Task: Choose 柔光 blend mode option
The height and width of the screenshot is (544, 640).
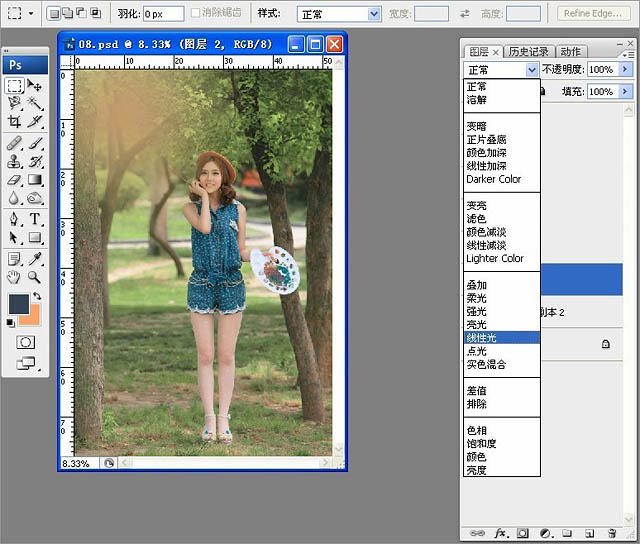Action: 476,298
